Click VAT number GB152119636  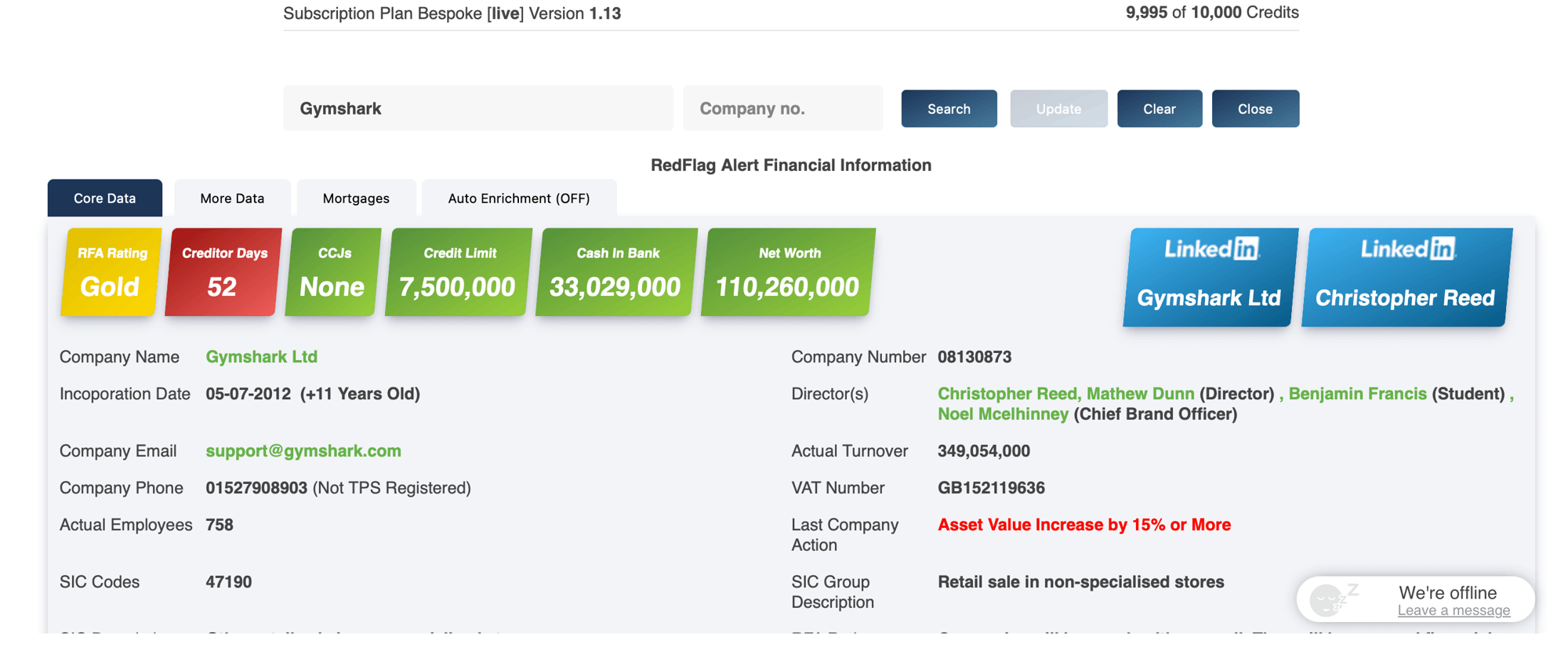tap(992, 488)
